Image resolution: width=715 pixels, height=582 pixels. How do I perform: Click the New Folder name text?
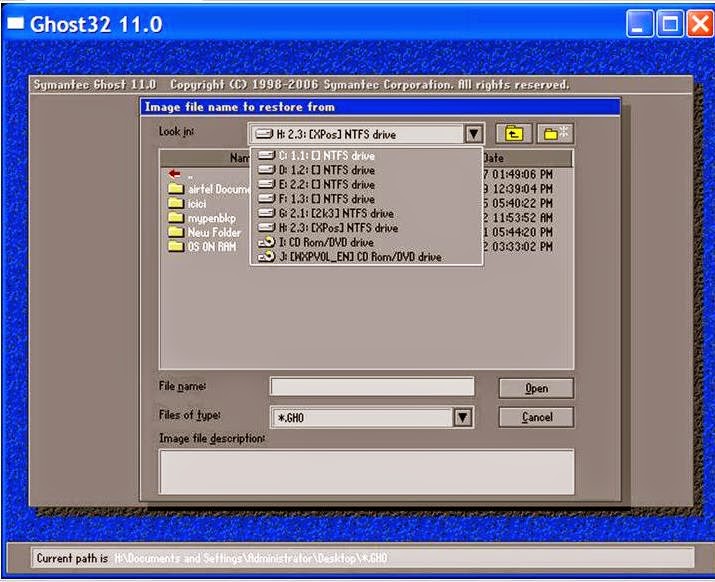(x=214, y=233)
